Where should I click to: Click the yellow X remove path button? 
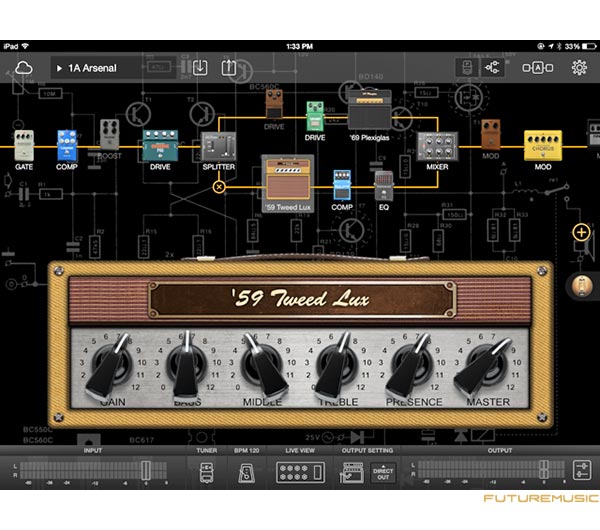[219, 187]
